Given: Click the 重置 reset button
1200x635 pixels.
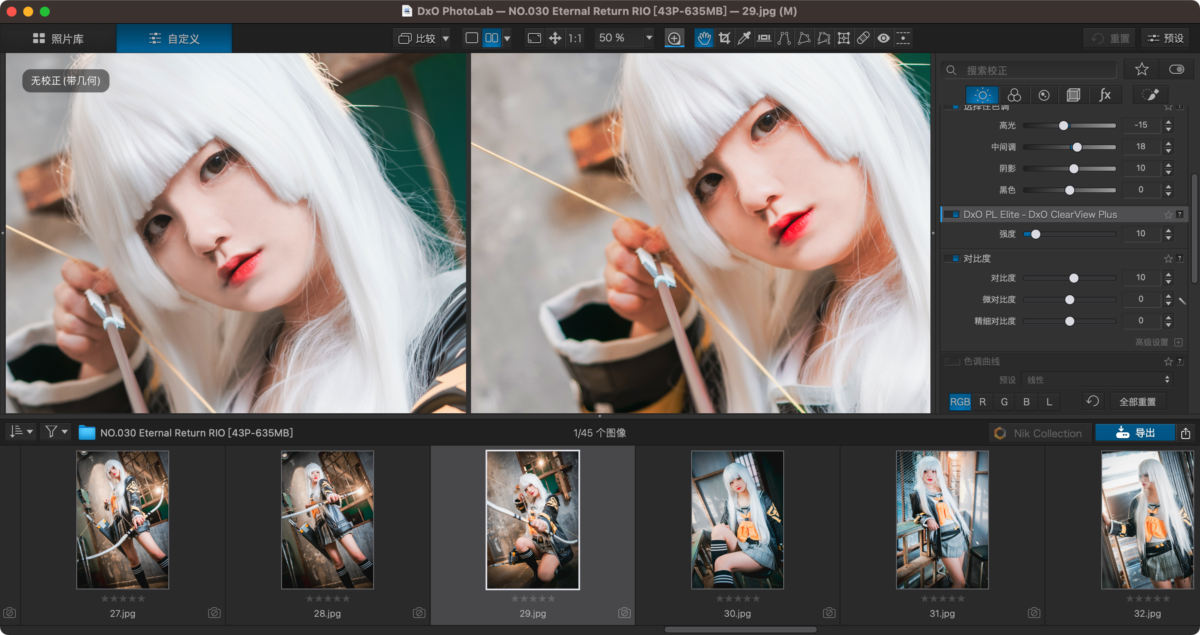Looking at the screenshot, I should [1110, 38].
